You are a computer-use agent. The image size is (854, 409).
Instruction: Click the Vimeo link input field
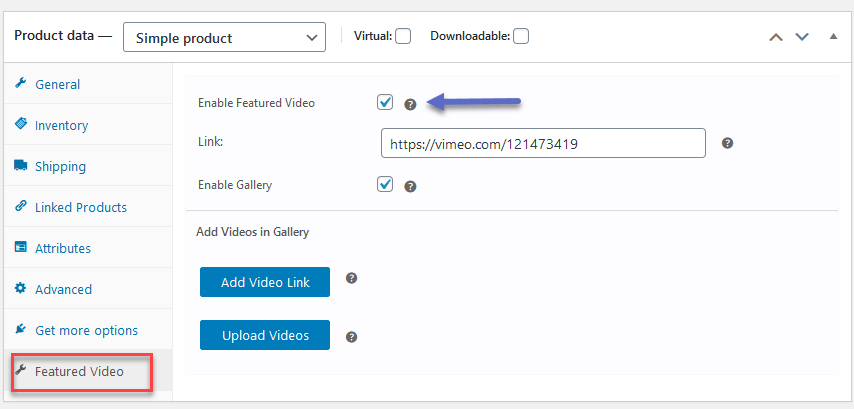544,143
